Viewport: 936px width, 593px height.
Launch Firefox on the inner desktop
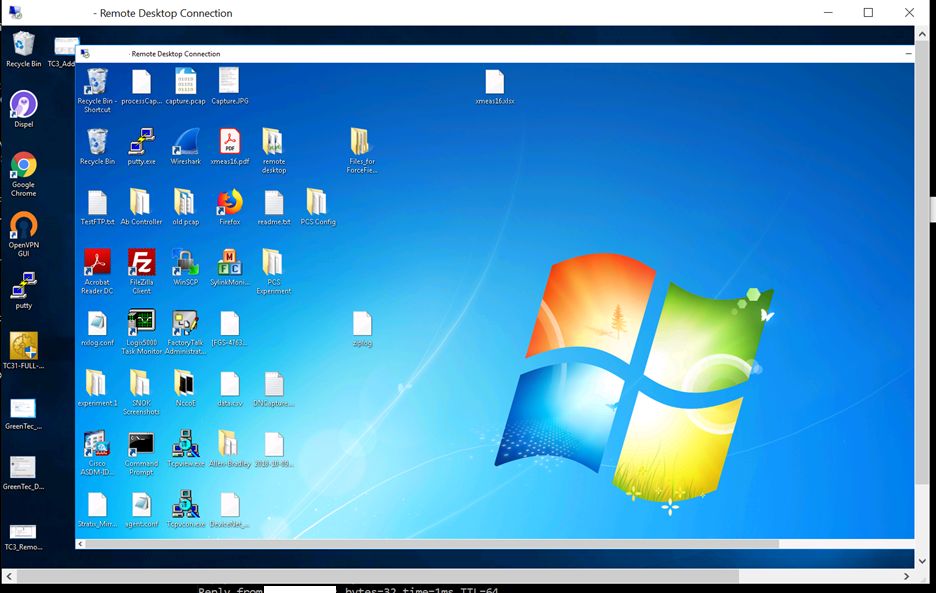click(229, 207)
